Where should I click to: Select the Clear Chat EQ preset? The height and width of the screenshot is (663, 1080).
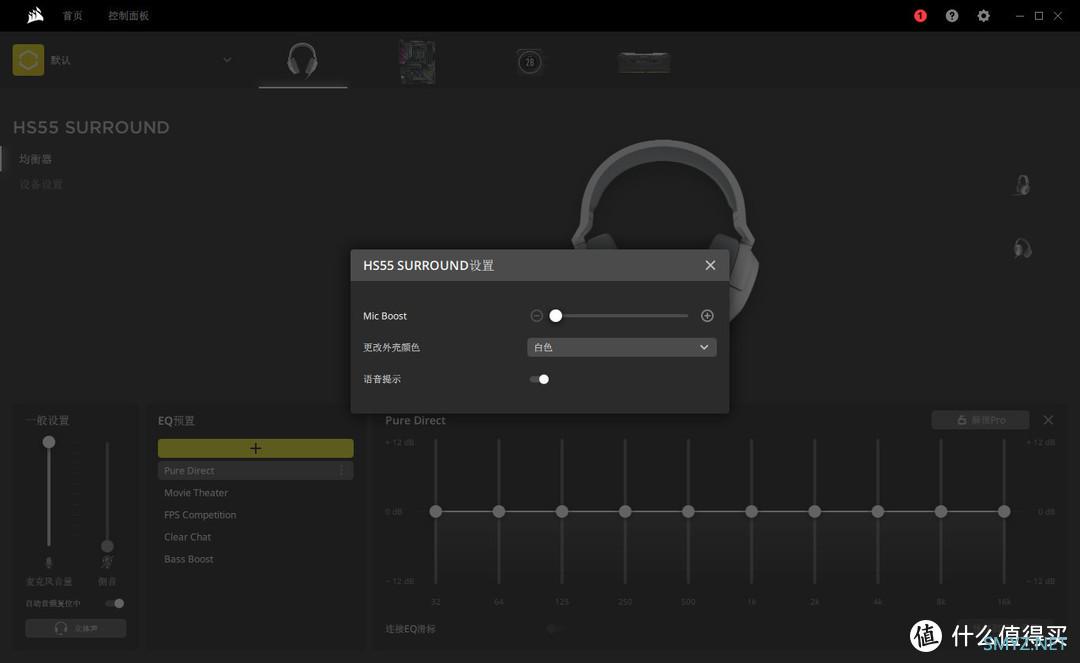coord(187,537)
